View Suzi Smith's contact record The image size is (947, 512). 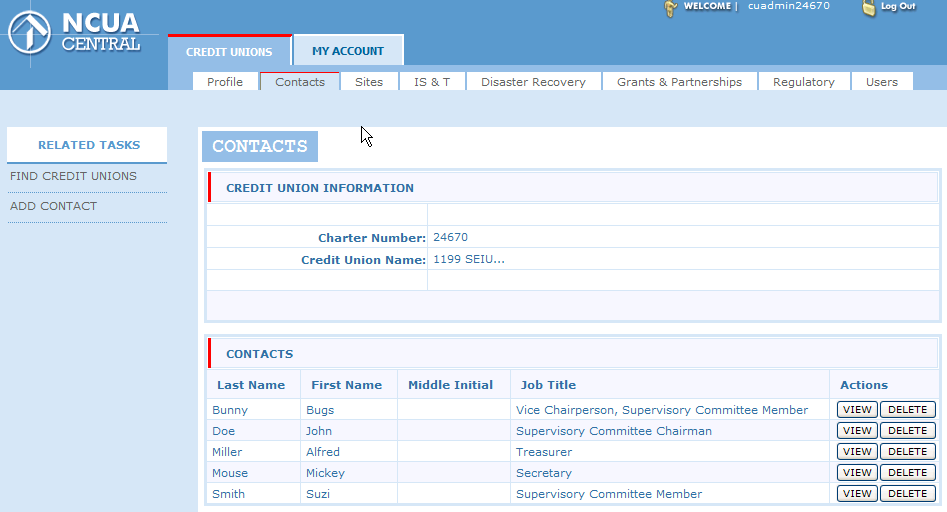tap(857, 494)
